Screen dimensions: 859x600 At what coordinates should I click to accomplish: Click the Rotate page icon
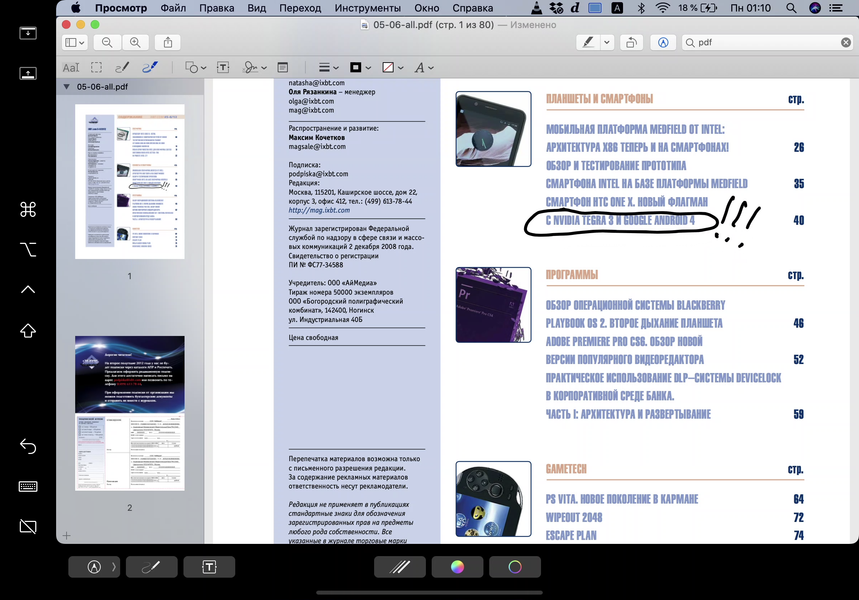pos(632,42)
